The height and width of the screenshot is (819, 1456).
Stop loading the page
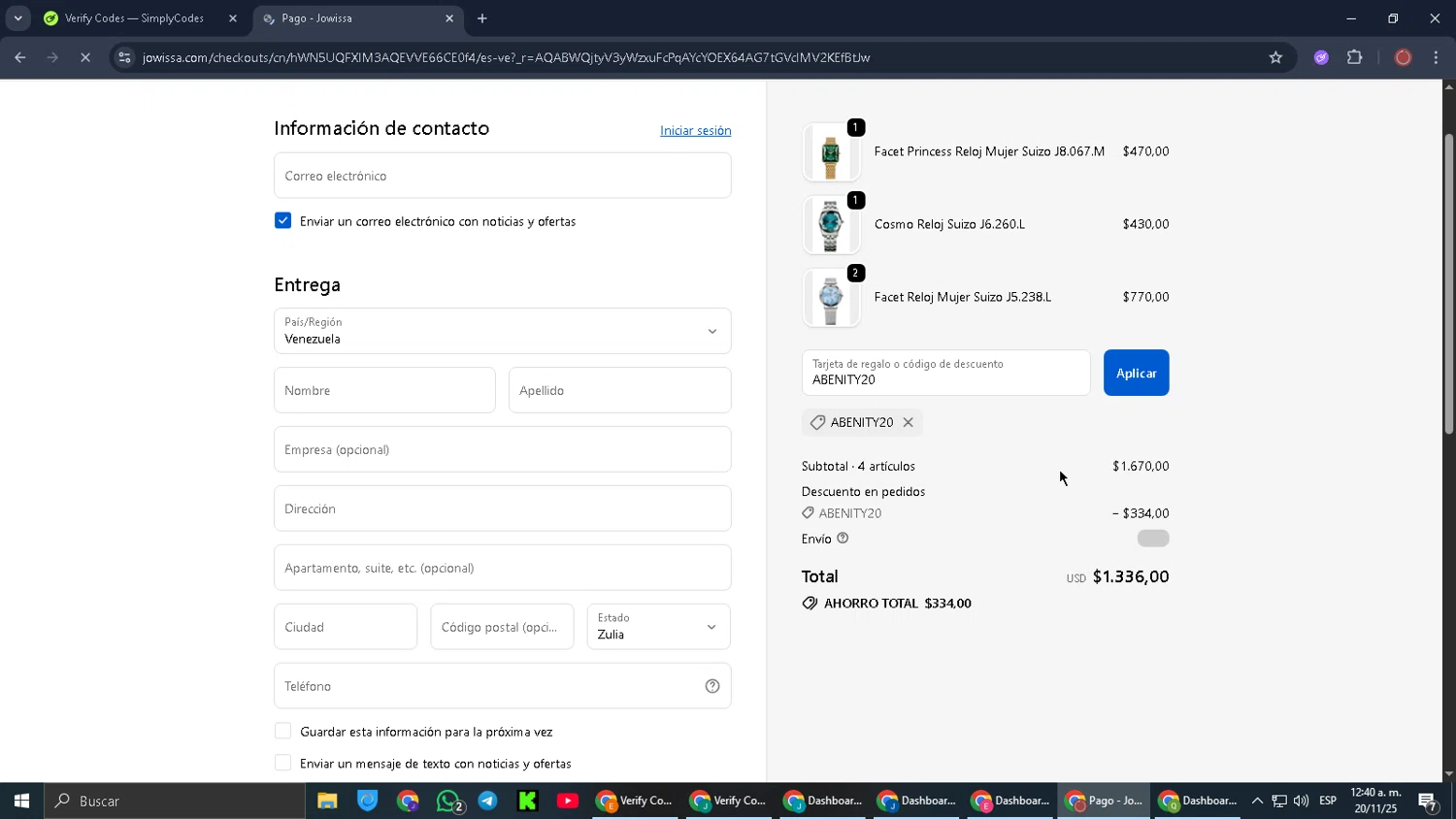coord(85,57)
